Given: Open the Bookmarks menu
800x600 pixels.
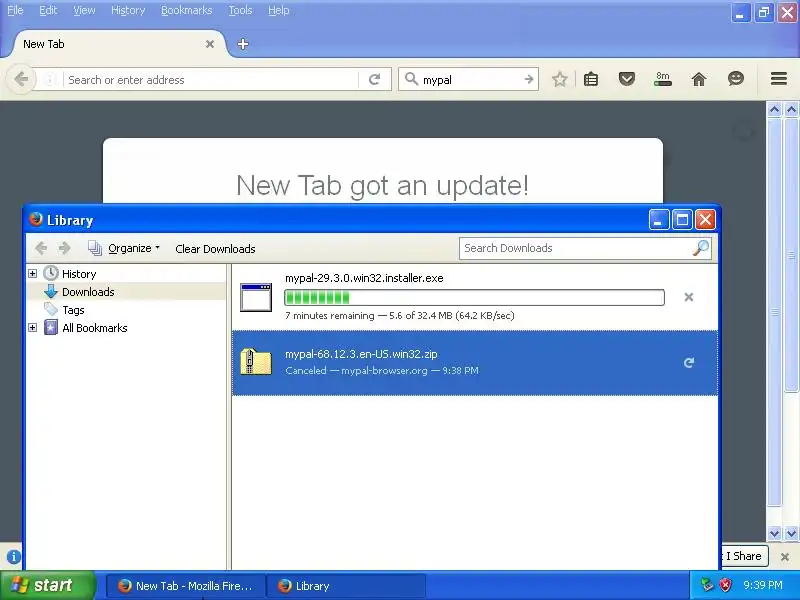Looking at the screenshot, I should click(x=186, y=10).
